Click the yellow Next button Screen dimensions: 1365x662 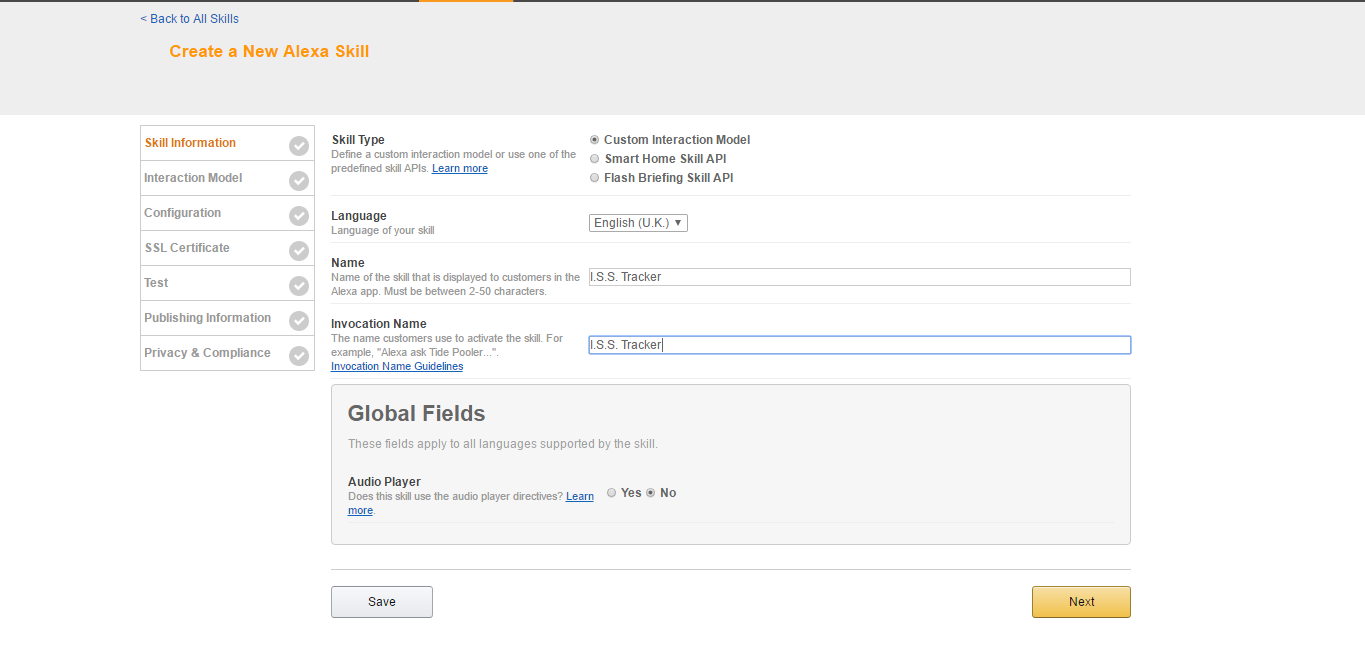point(1081,602)
